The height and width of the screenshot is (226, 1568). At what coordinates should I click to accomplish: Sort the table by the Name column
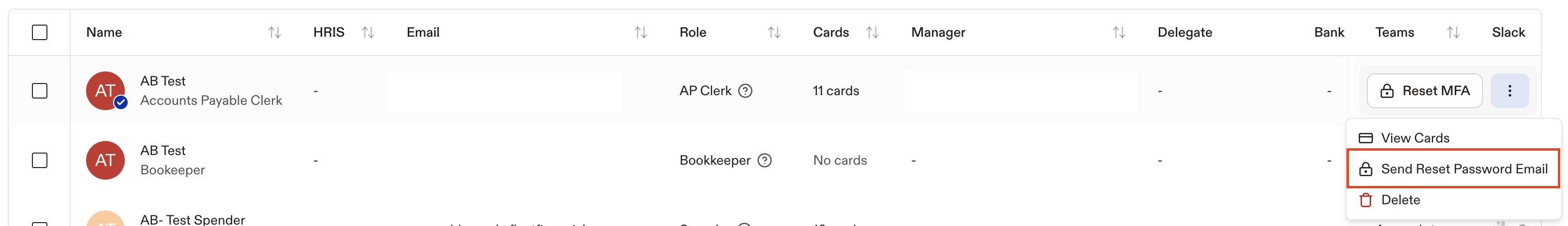coord(275,32)
